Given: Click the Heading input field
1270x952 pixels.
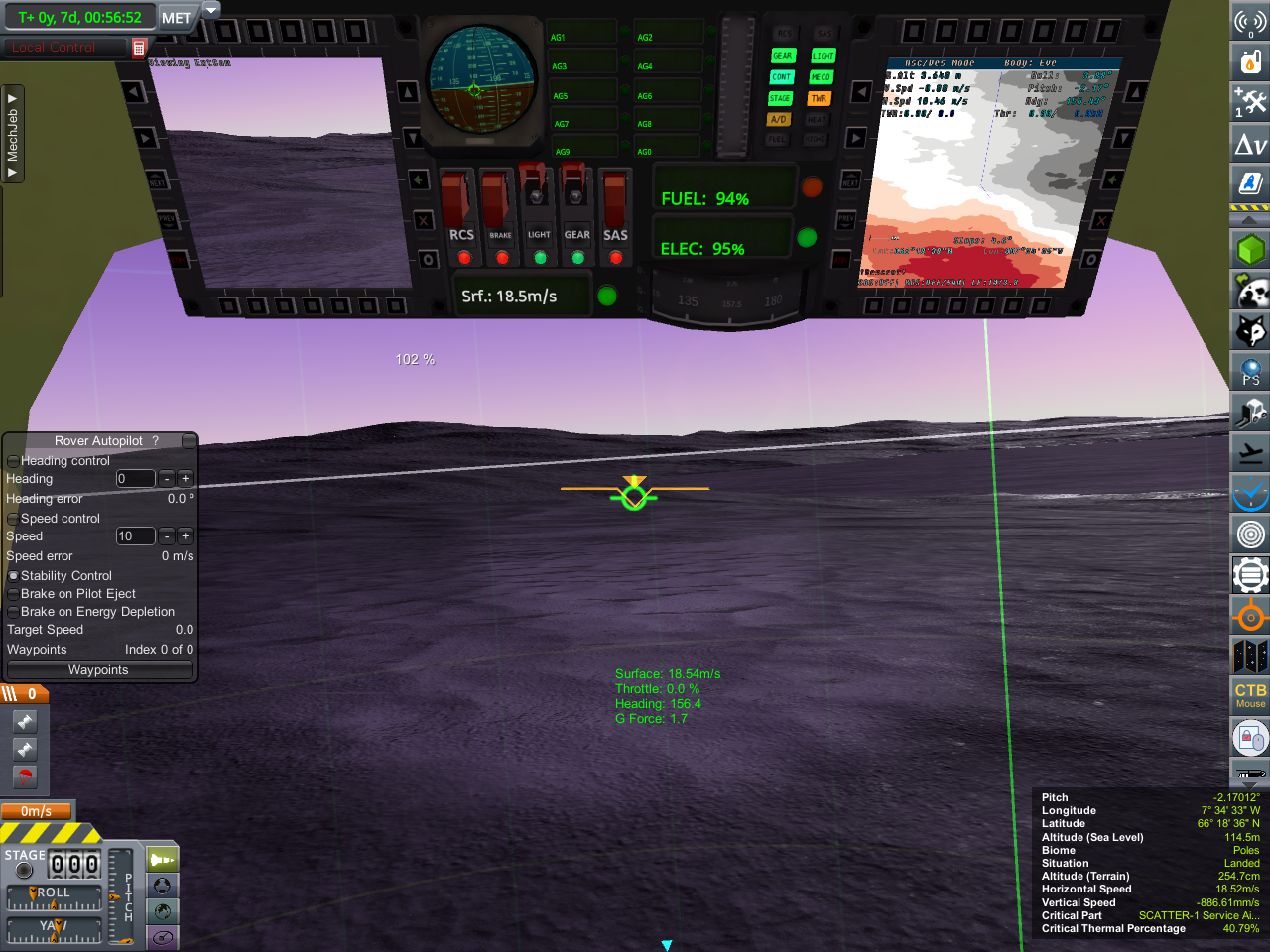Looking at the screenshot, I should pos(136,479).
